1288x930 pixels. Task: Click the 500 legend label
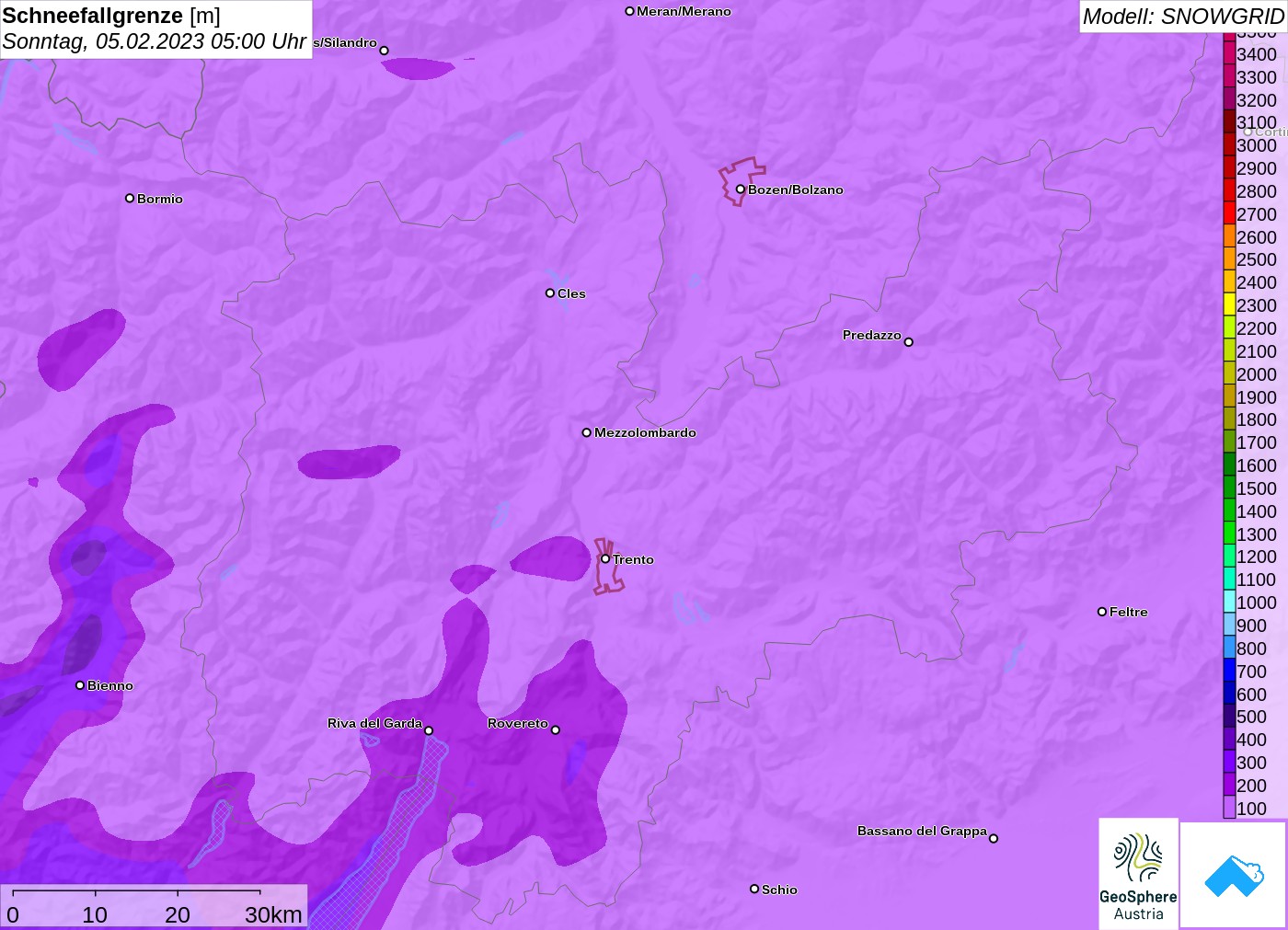(x=1251, y=717)
